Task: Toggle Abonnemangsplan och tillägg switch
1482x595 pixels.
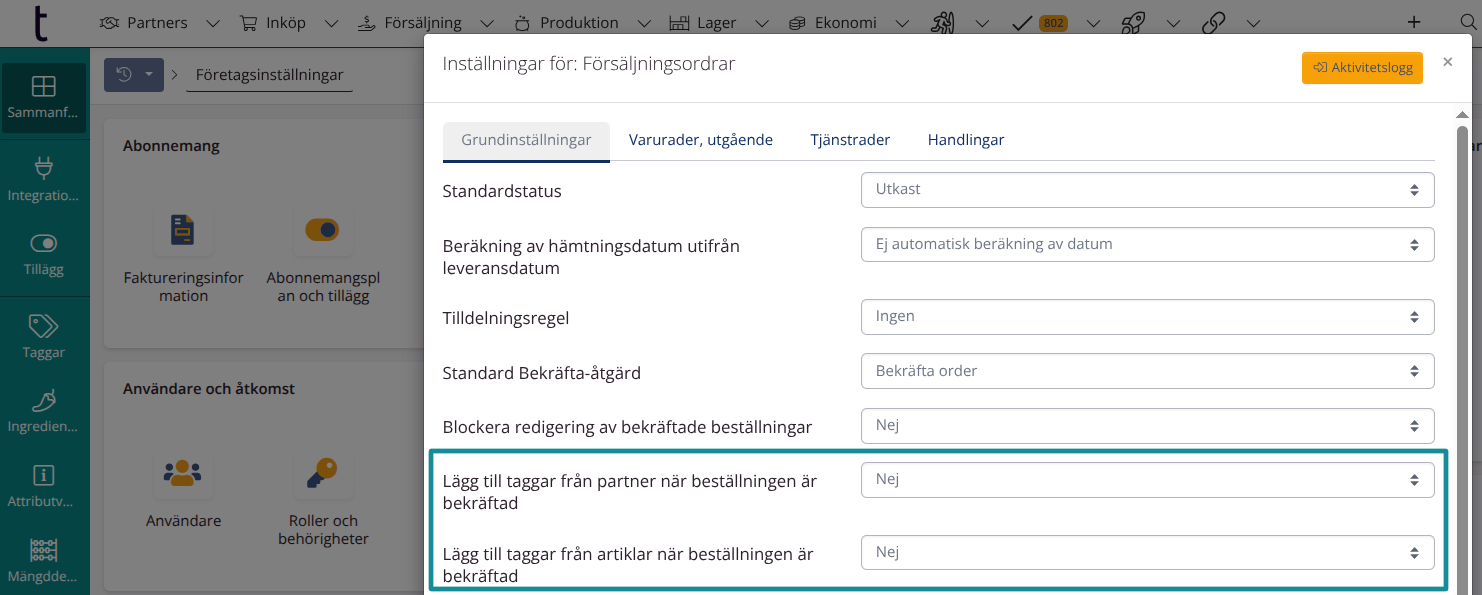Action: tap(321, 229)
